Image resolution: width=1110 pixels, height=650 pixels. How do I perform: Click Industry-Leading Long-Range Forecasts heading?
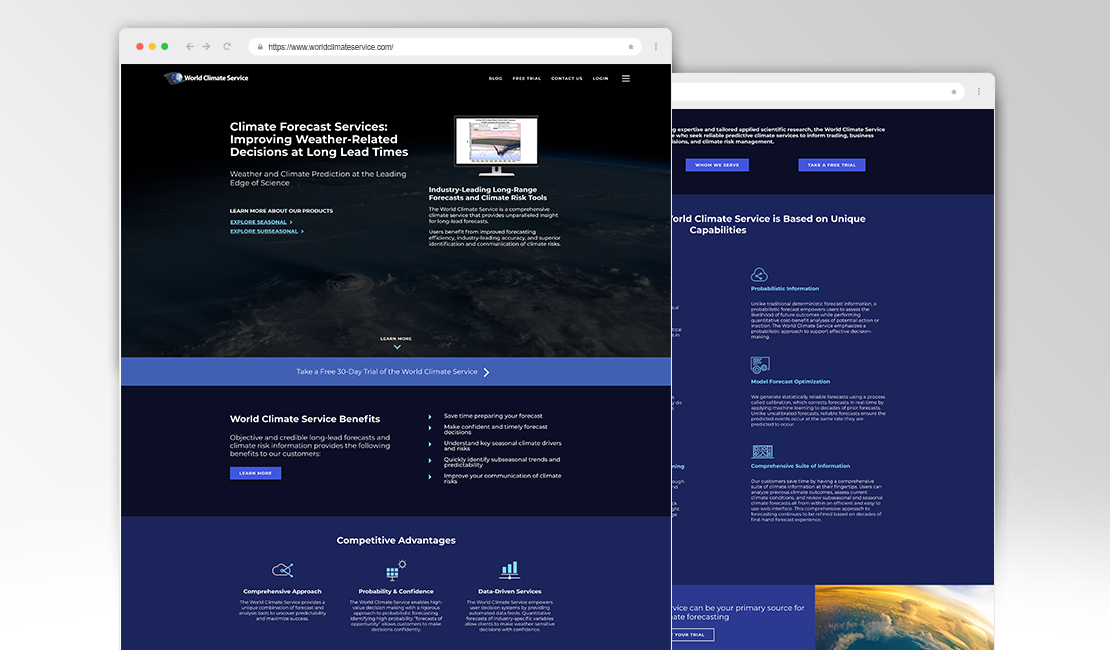point(488,193)
